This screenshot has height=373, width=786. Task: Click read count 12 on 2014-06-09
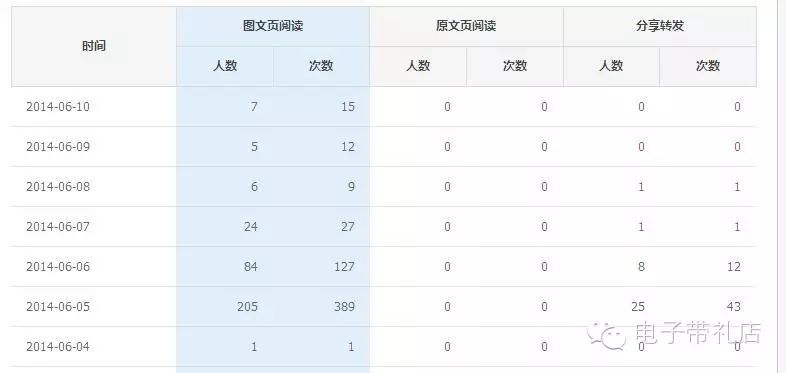tap(348, 147)
